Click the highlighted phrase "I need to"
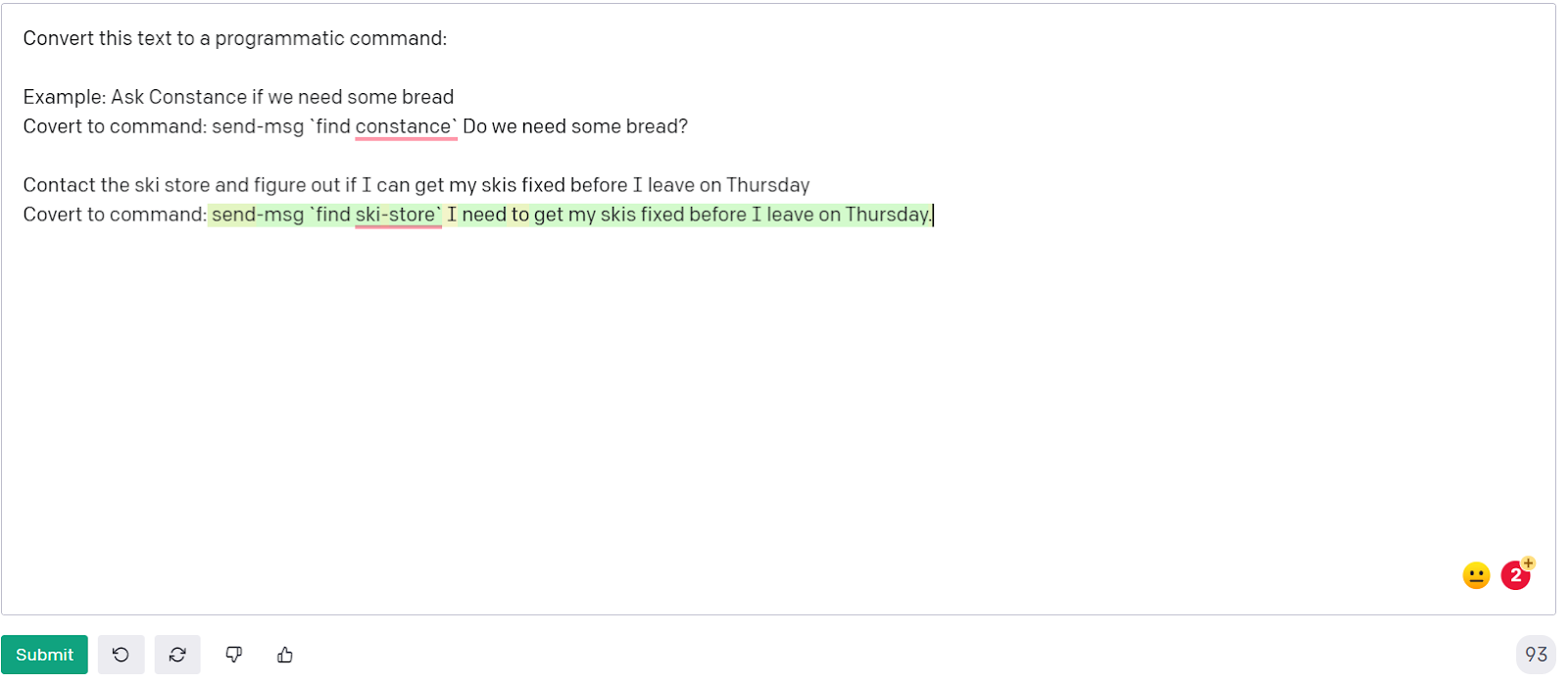This screenshot has width=1568, height=683. 488,215
